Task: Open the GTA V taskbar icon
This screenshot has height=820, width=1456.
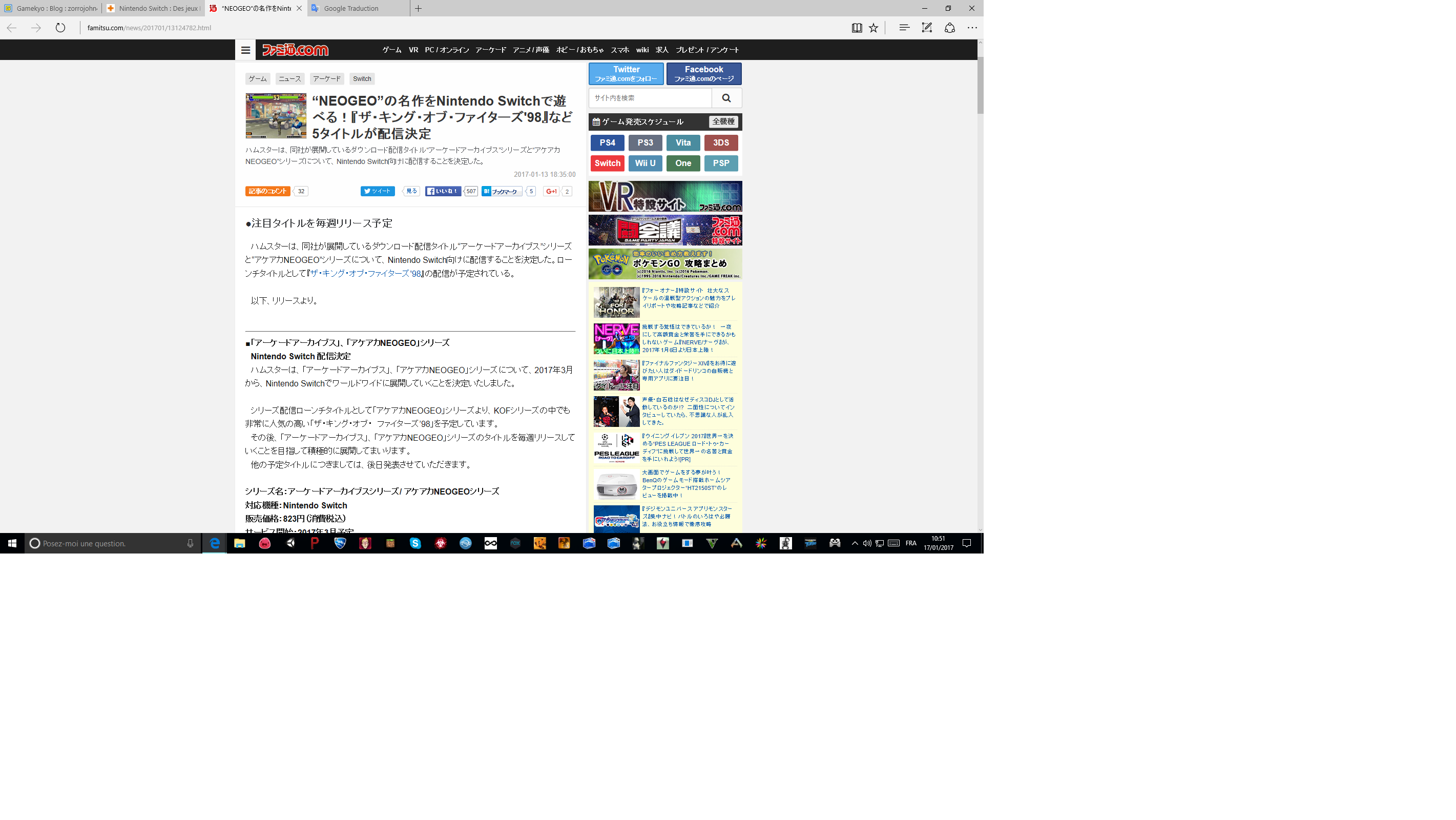Action: (712, 543)
